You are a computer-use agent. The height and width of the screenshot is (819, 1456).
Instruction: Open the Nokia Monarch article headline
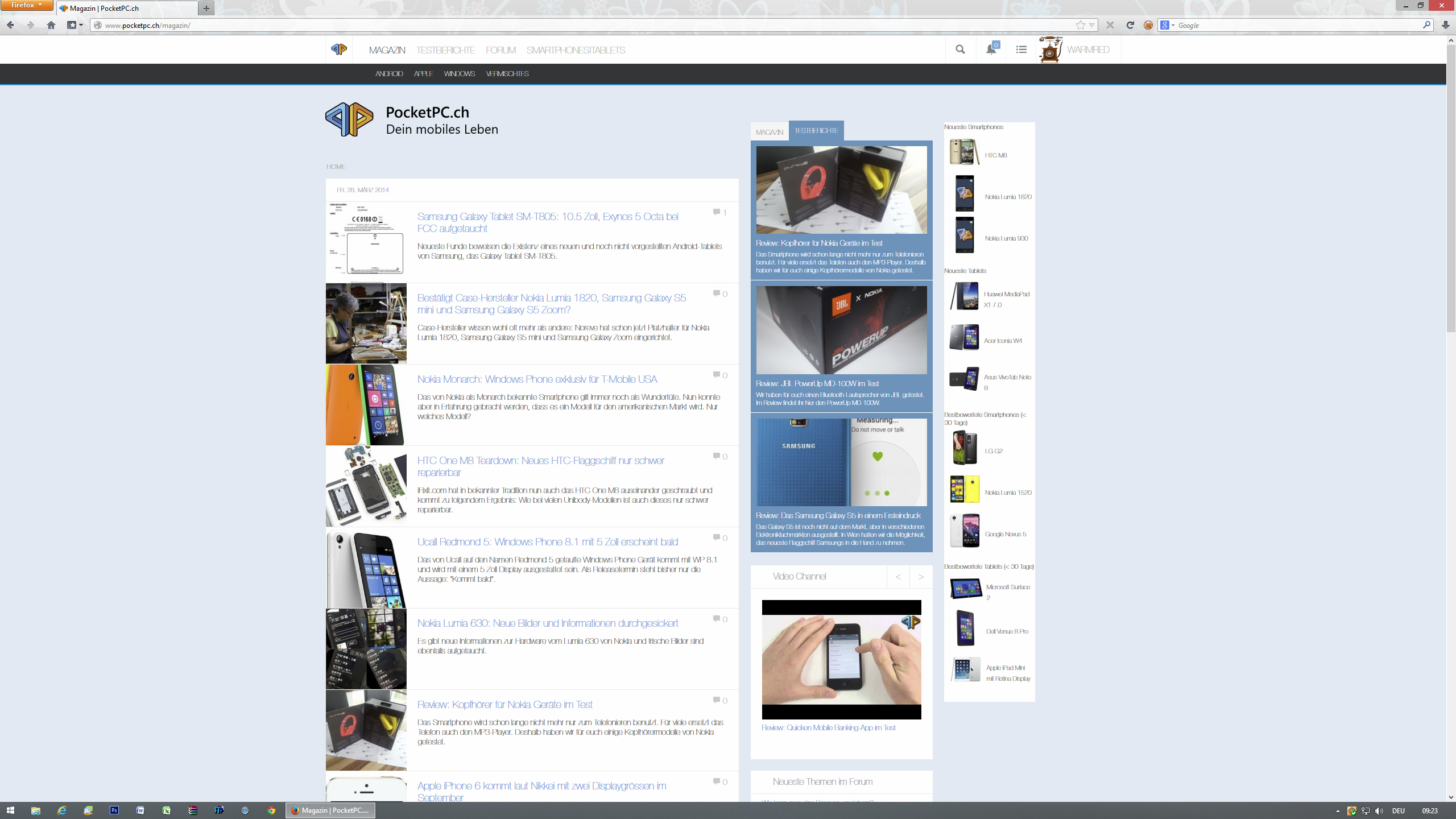tap(537, 379)
